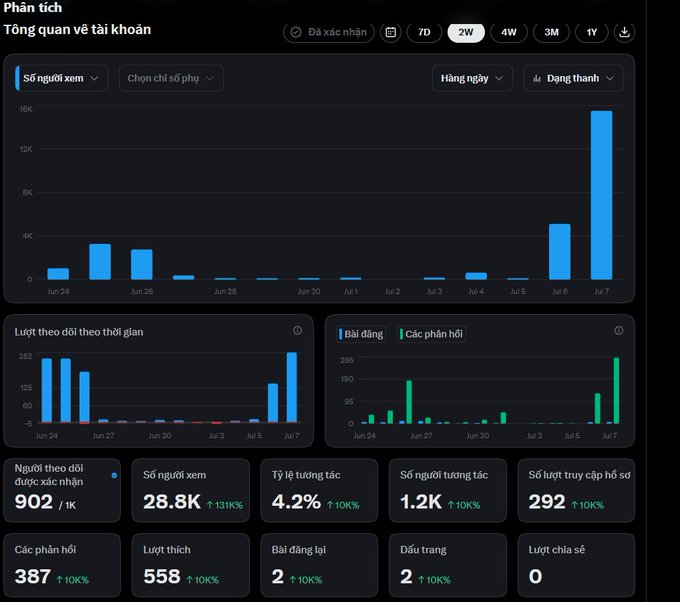Viewport: 680px width, 602px height.
Task: Open the Lượt chia sẻ card
Action: tap(576, 565)
